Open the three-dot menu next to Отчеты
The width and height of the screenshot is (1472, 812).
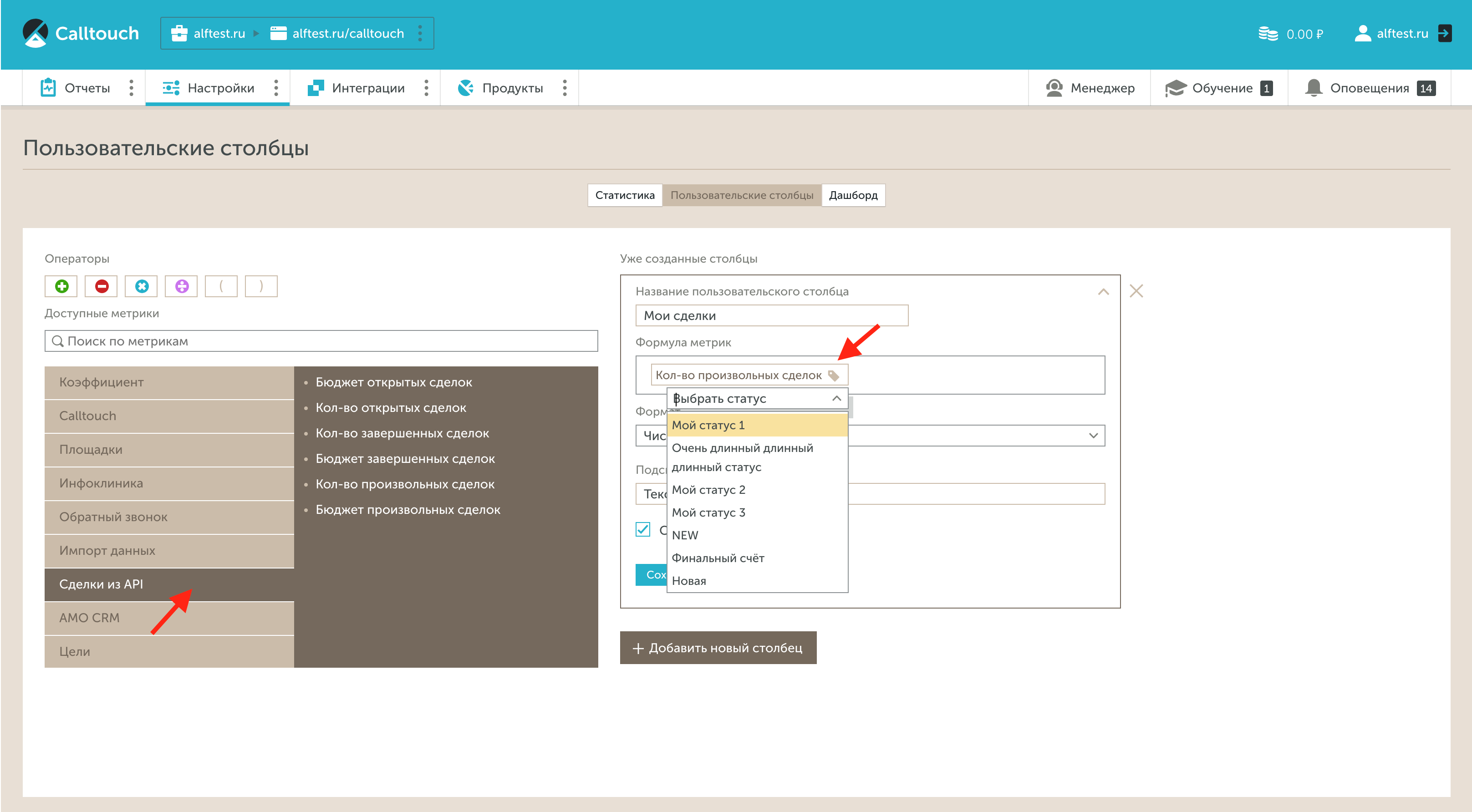tap(132, 88)
